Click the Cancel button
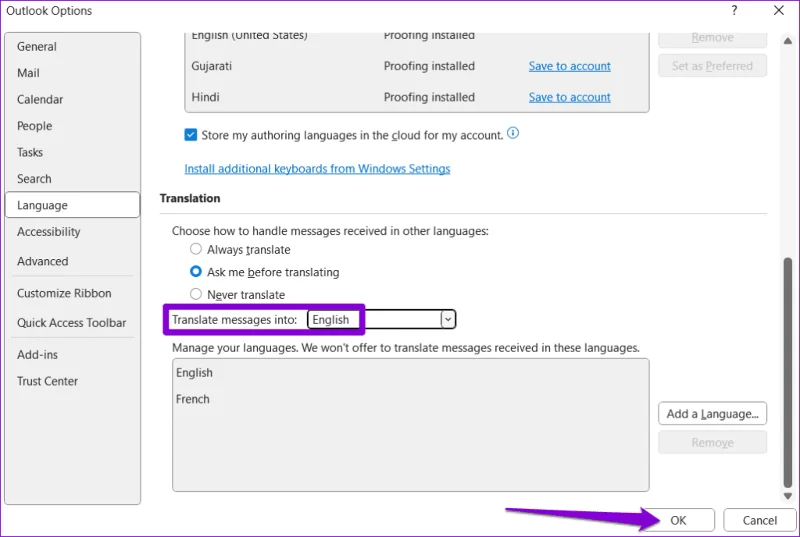Viewport: 800px width, 537px height. tap(760, 520)
